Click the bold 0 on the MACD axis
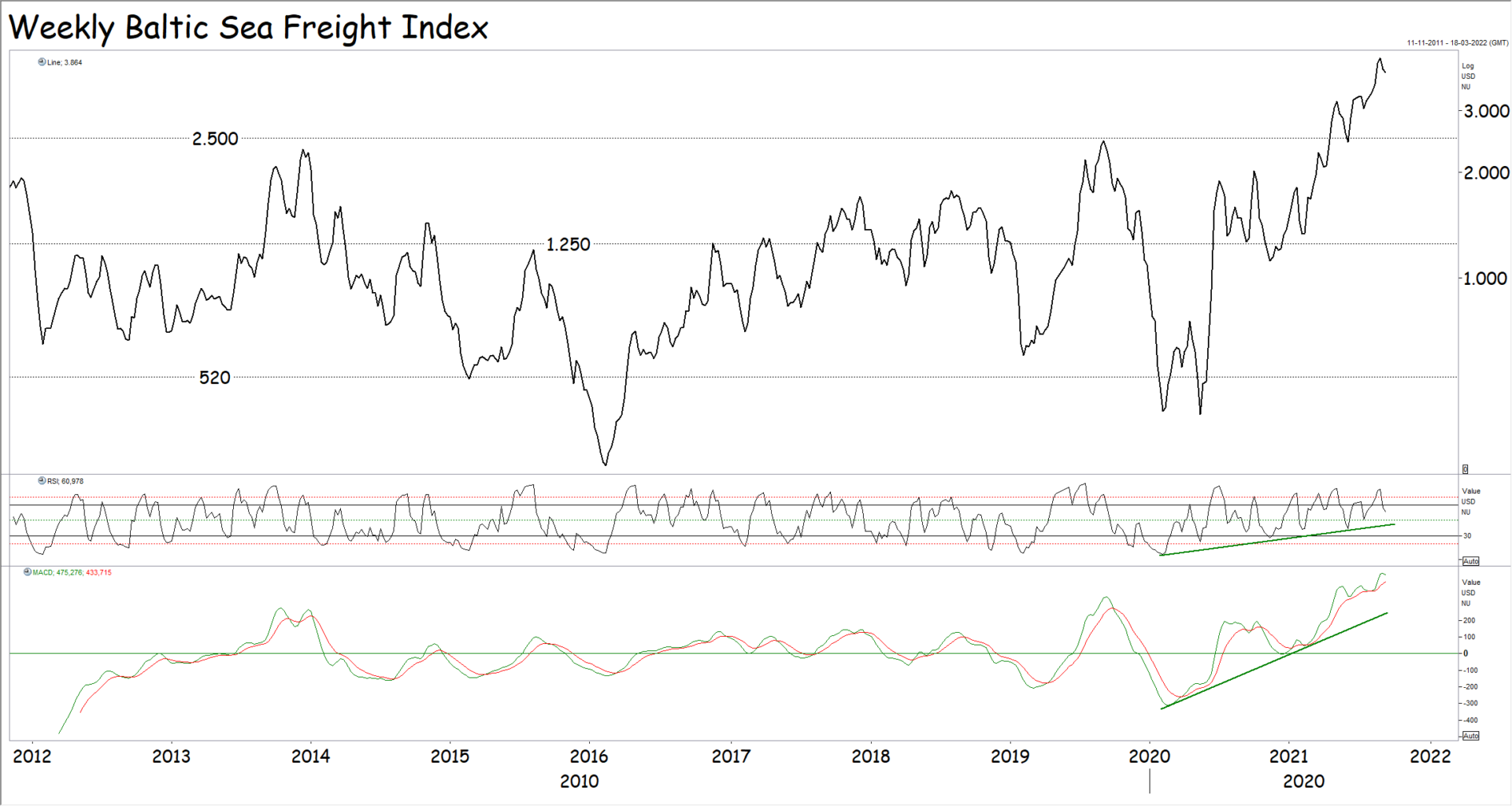 coord(1466,653)
